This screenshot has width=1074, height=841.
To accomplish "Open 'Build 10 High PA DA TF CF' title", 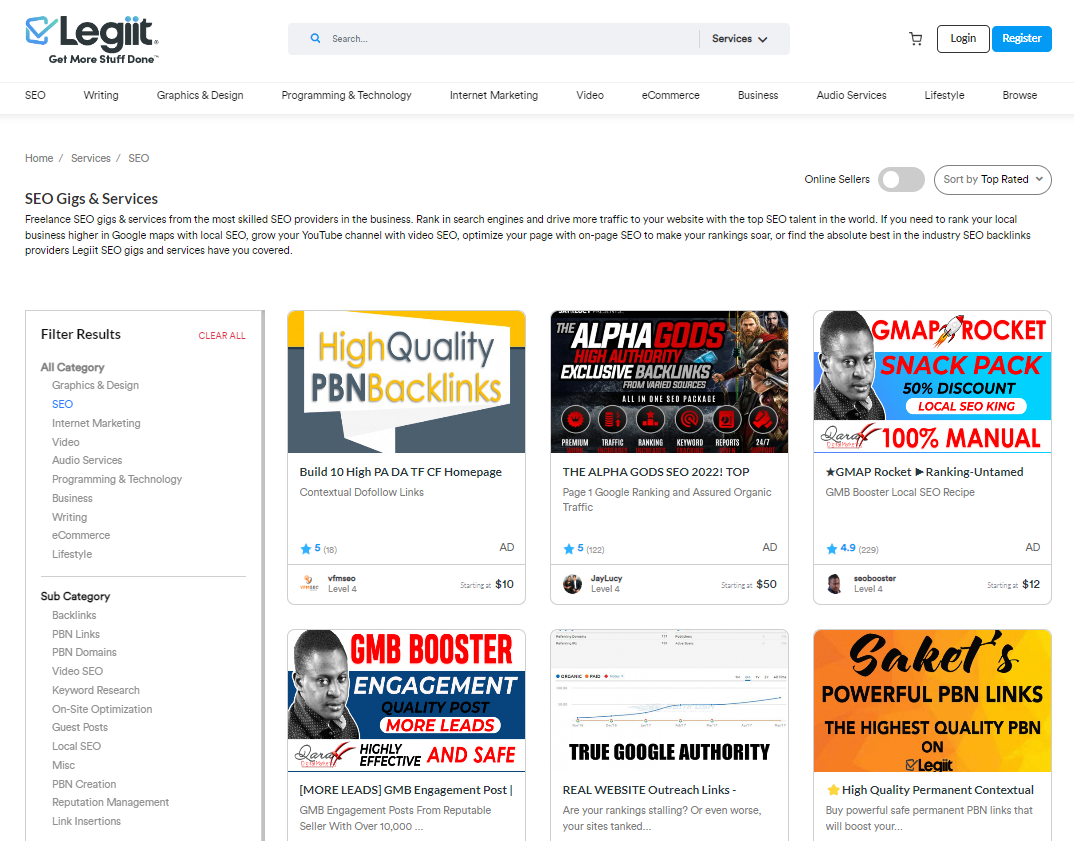I will coord(401,472).
